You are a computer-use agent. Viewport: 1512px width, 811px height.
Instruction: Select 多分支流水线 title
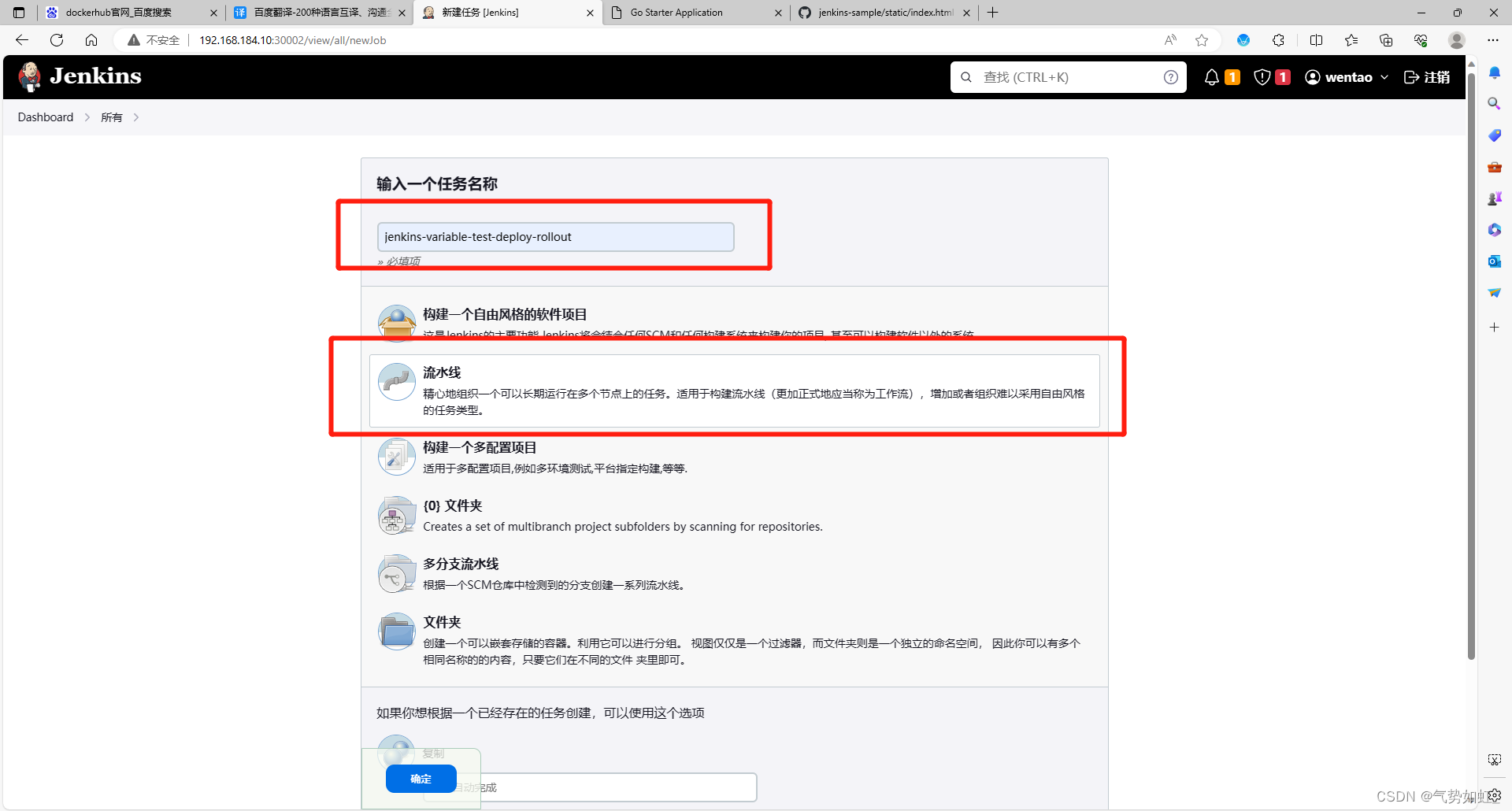pyautogui.click(x=461, y=564)
